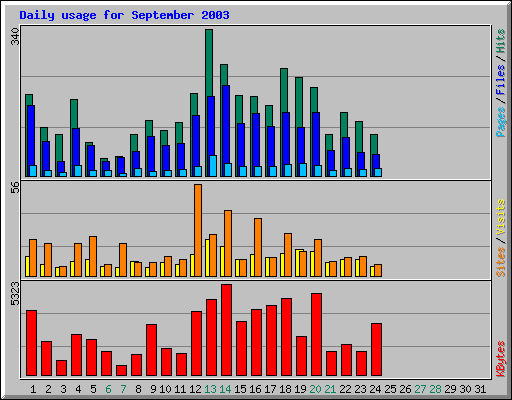Click day '30' on the axis
This screenshot has width=512, height=400.
click(465, 389)
